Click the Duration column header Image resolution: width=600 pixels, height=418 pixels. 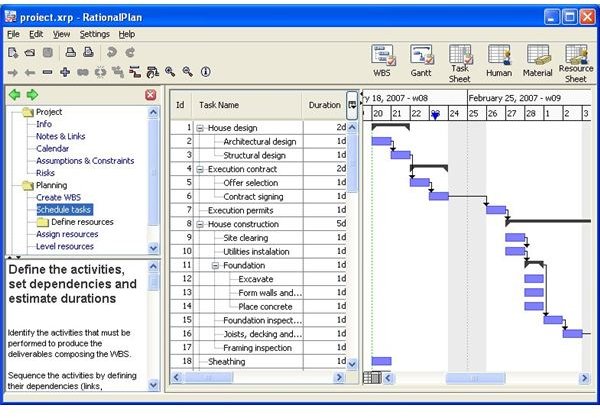(x=324, y=105)
